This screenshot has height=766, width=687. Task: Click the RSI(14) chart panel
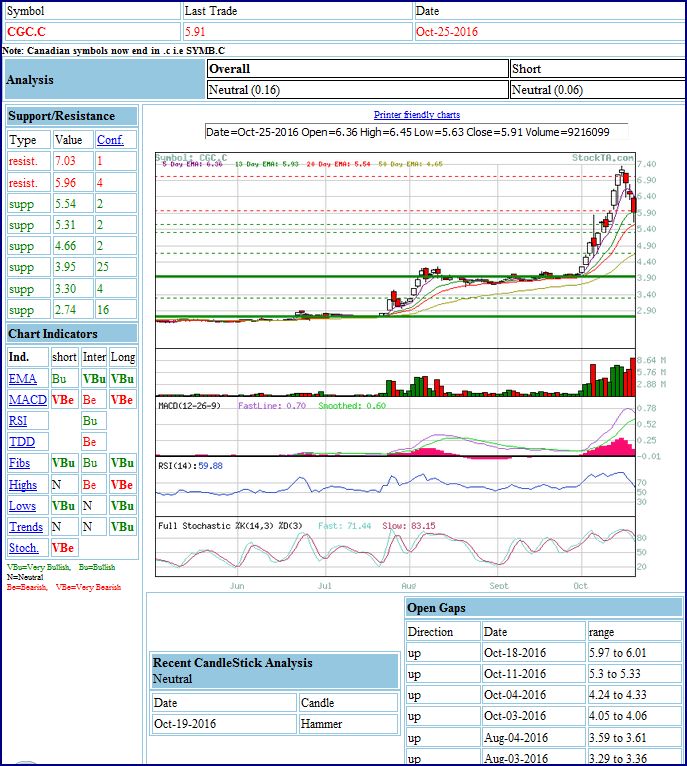coord(395,485)
